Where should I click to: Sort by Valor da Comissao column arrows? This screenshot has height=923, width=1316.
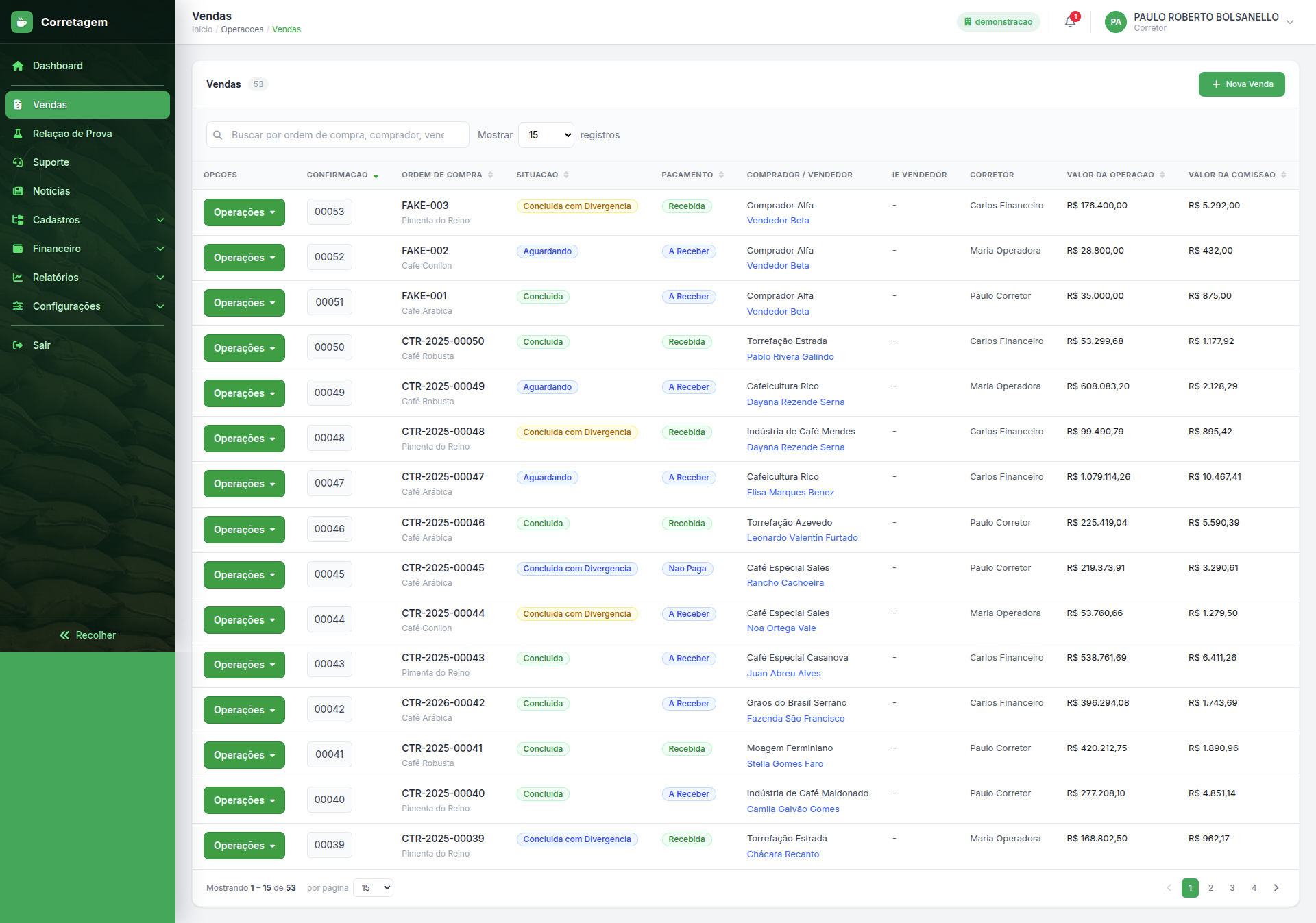1283,175
